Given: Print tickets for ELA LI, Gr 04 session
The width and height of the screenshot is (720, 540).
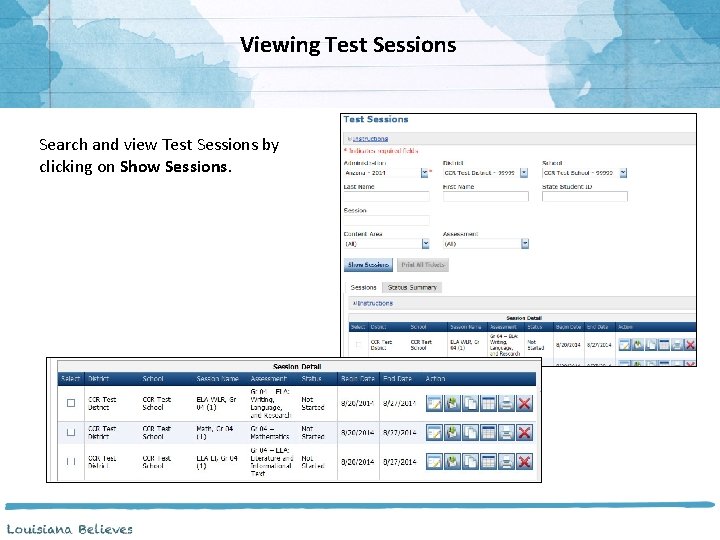Looking at the screenshot, I should point(506,461).
